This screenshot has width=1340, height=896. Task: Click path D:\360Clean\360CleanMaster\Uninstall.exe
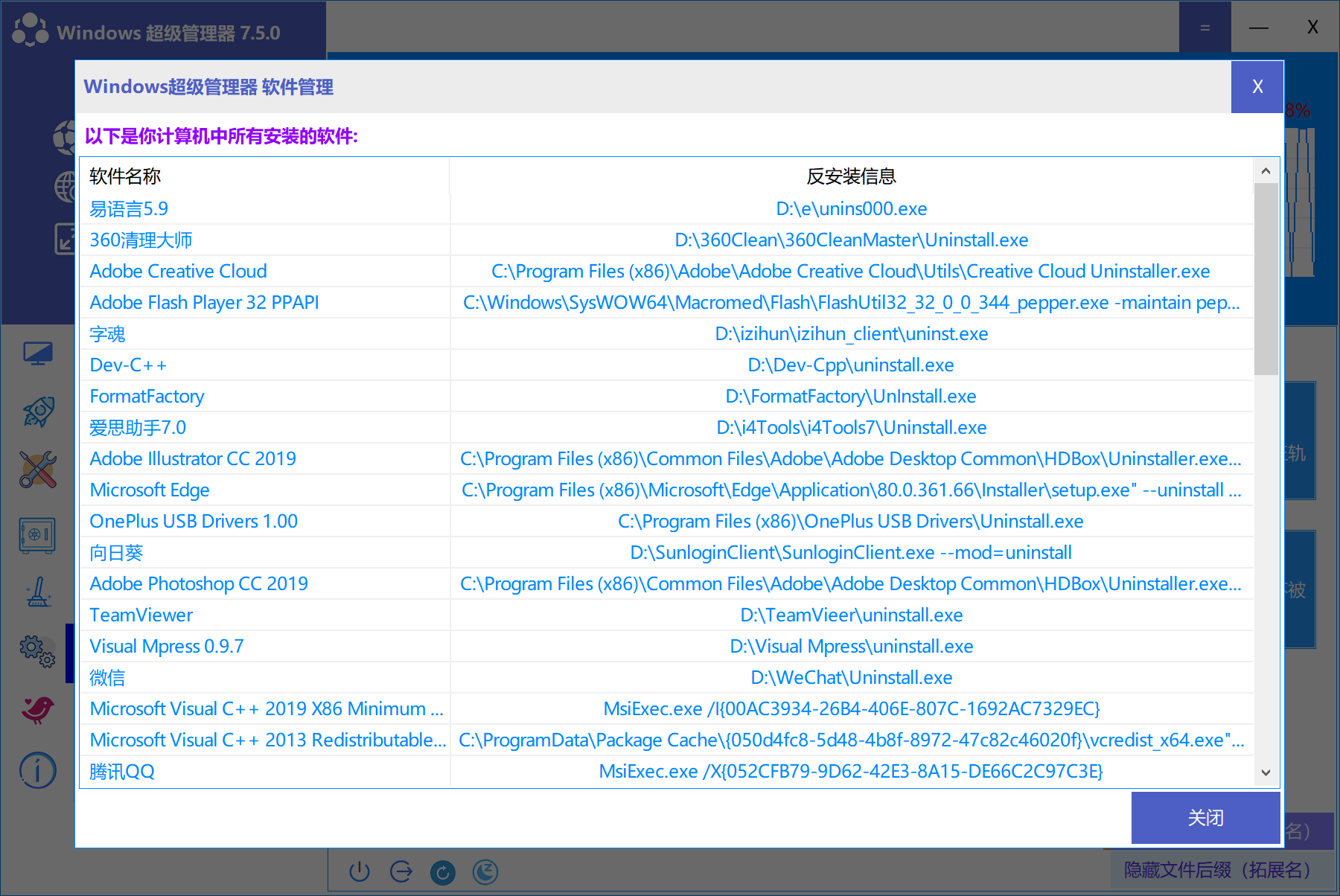852,240
